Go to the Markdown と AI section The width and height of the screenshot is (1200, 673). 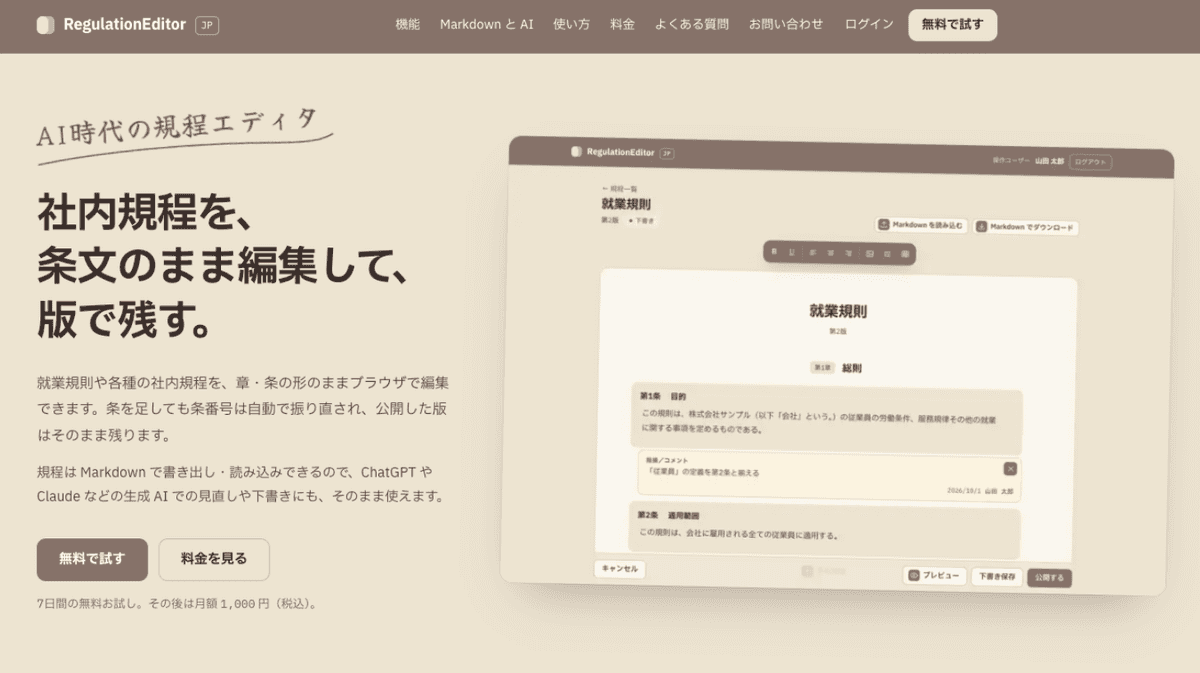(487, 25)
